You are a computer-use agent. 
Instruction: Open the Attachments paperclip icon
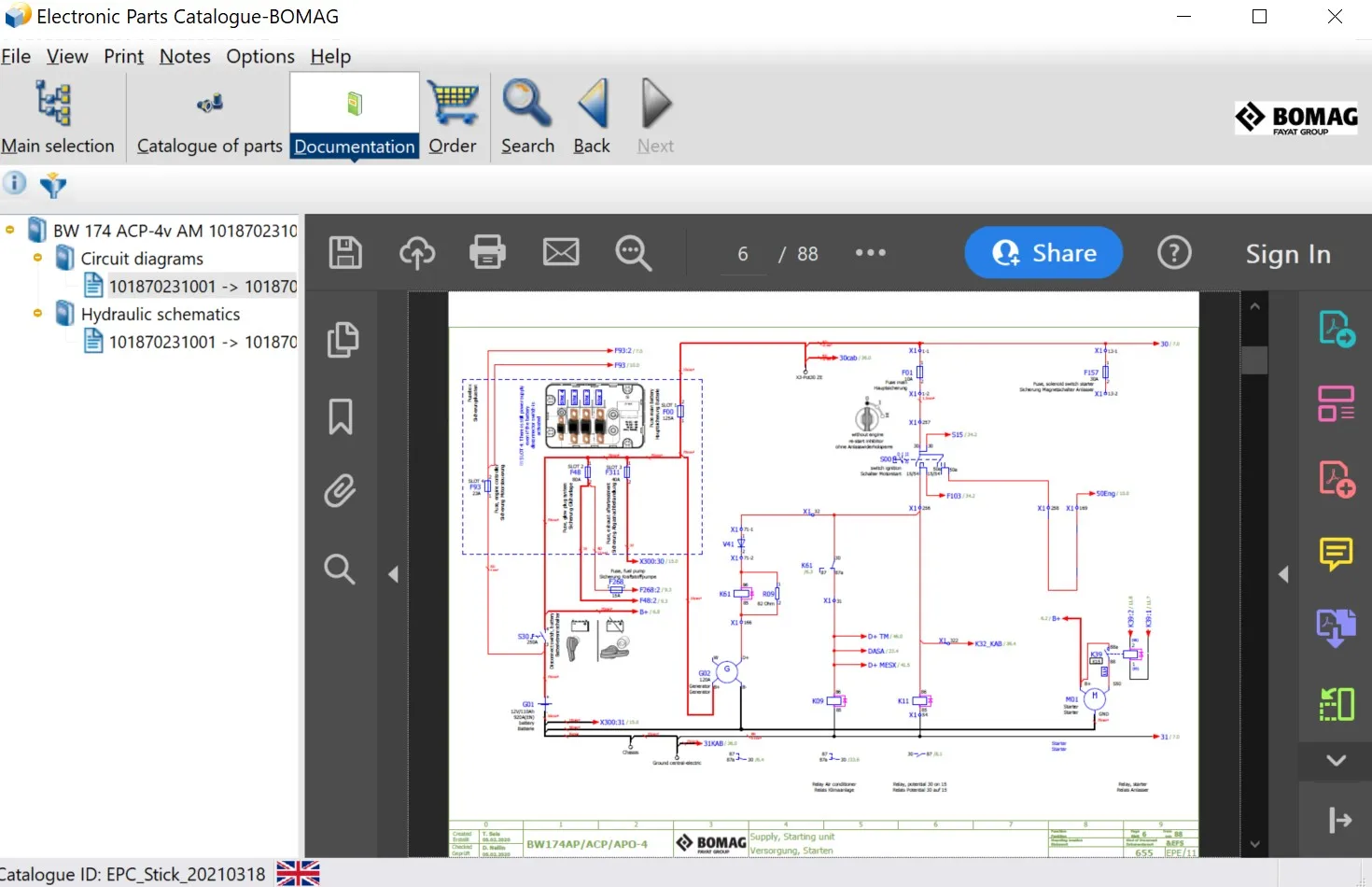[x=341, y=491]
